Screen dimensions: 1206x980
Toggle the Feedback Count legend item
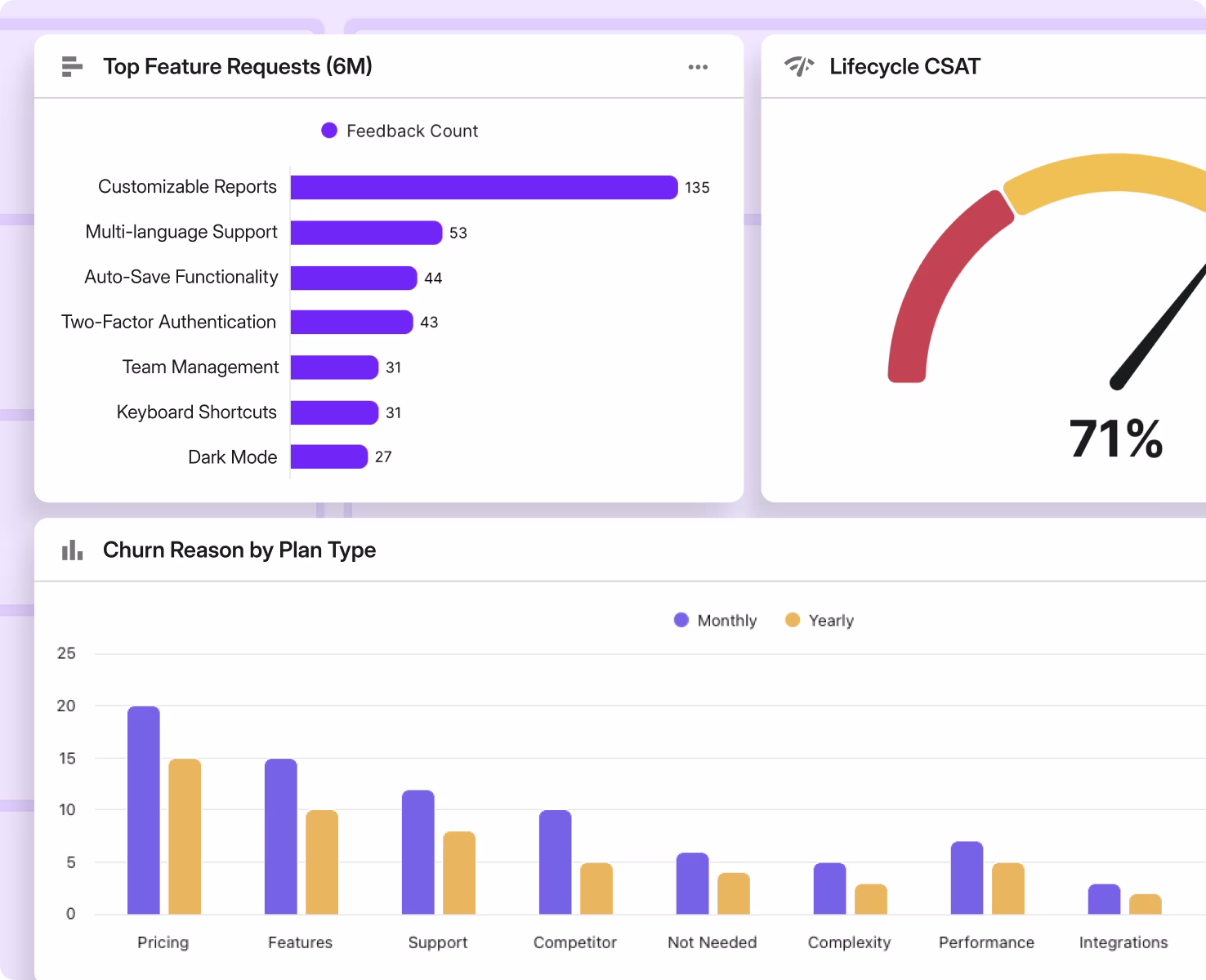pyautogui.click(x=400, y=131)
